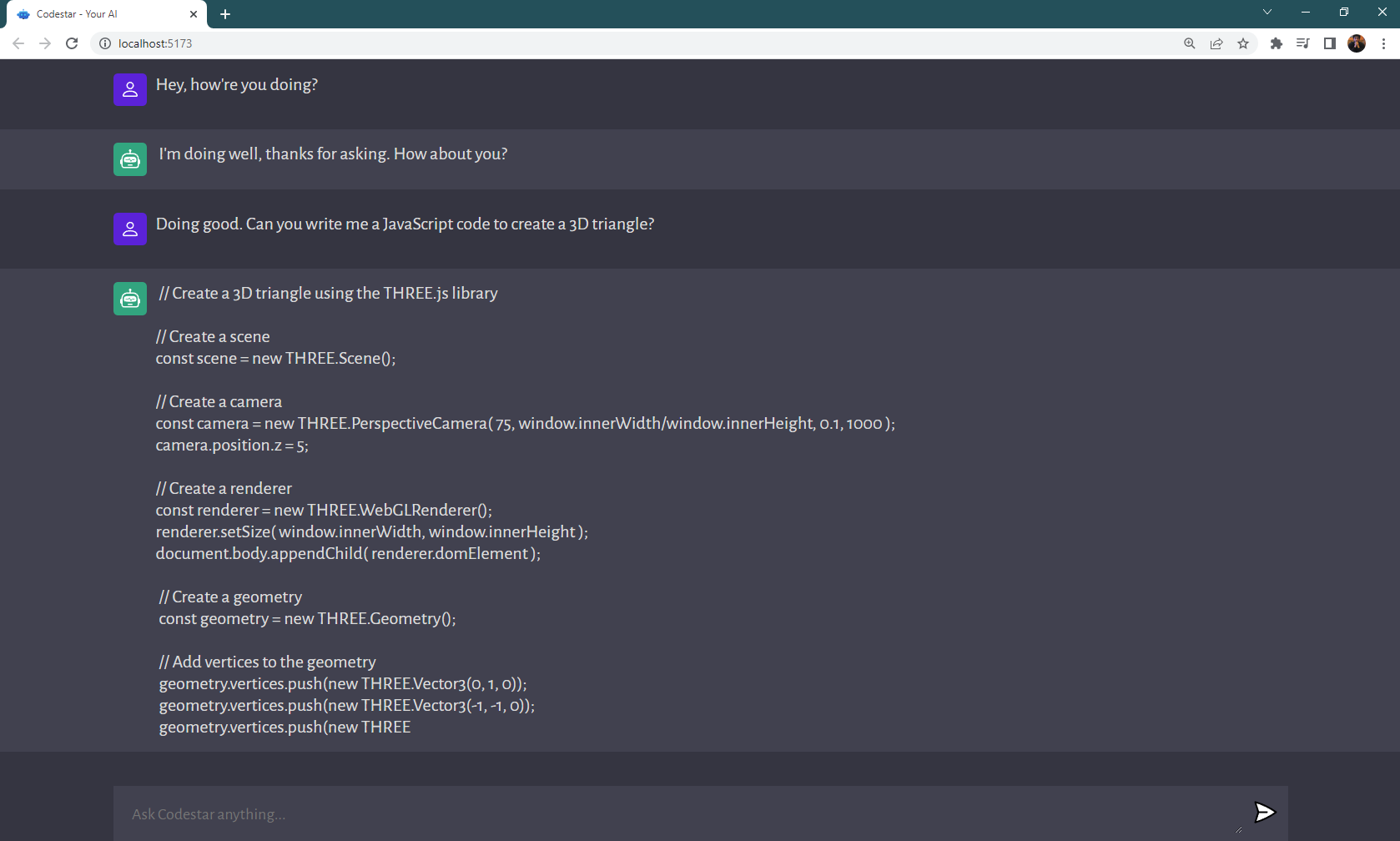This screenshot has width=1400, height=841.
Task: Click the '// Add vertices to the geometry' comment
Action: click(x=267, y=662)
